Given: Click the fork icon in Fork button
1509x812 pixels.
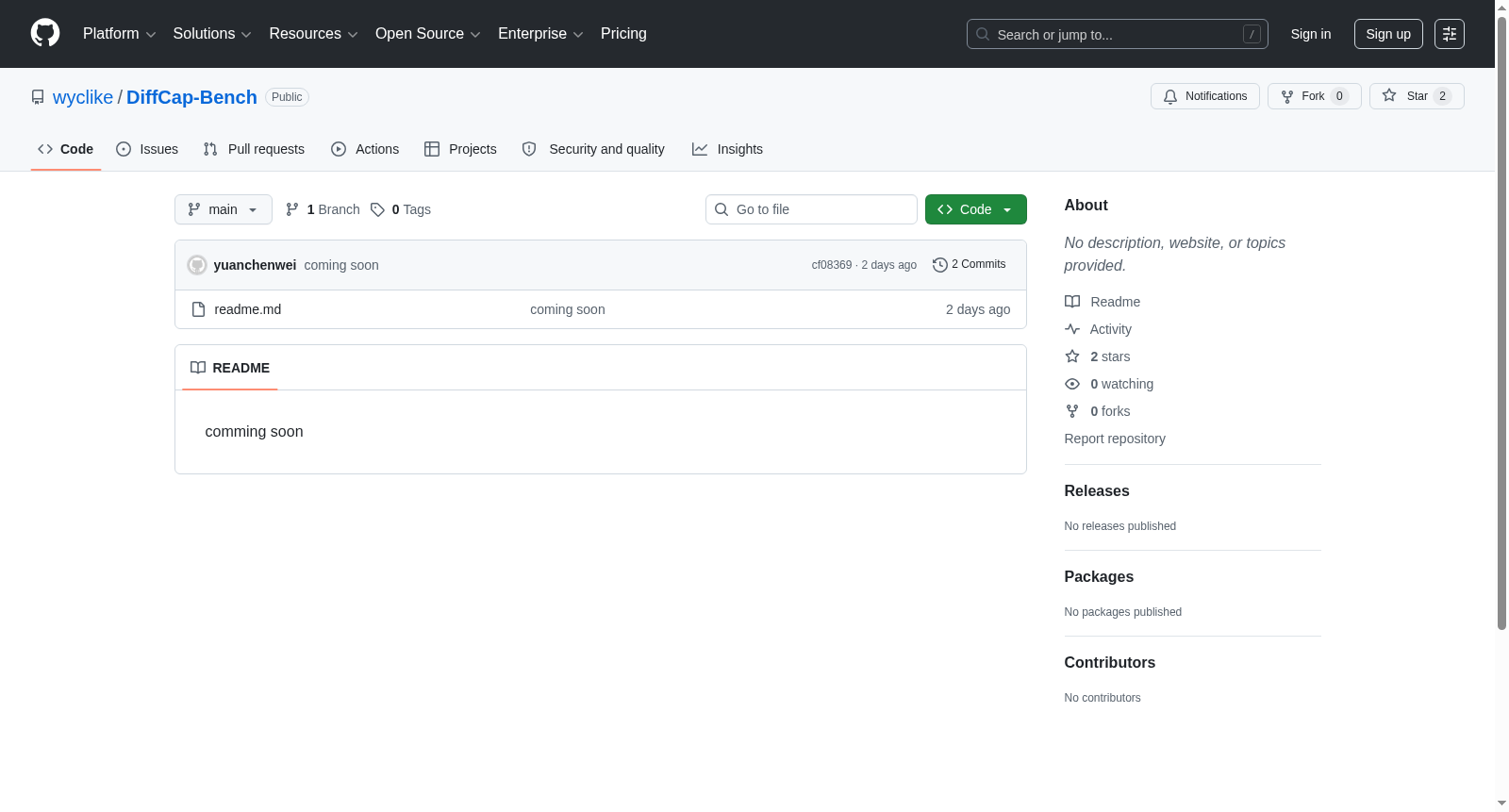Looking at the screenshot, I should [x=1287, y=96].
